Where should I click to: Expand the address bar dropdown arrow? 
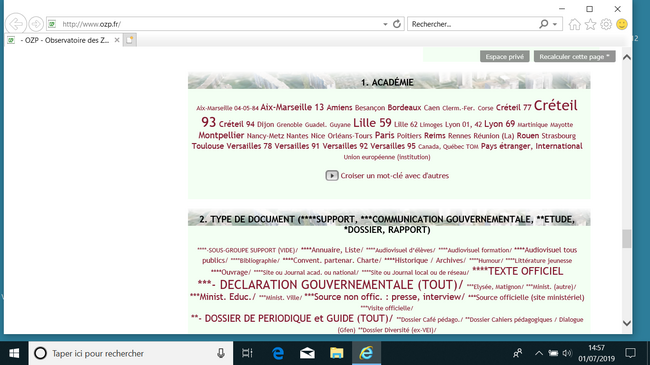click(385, 24)
